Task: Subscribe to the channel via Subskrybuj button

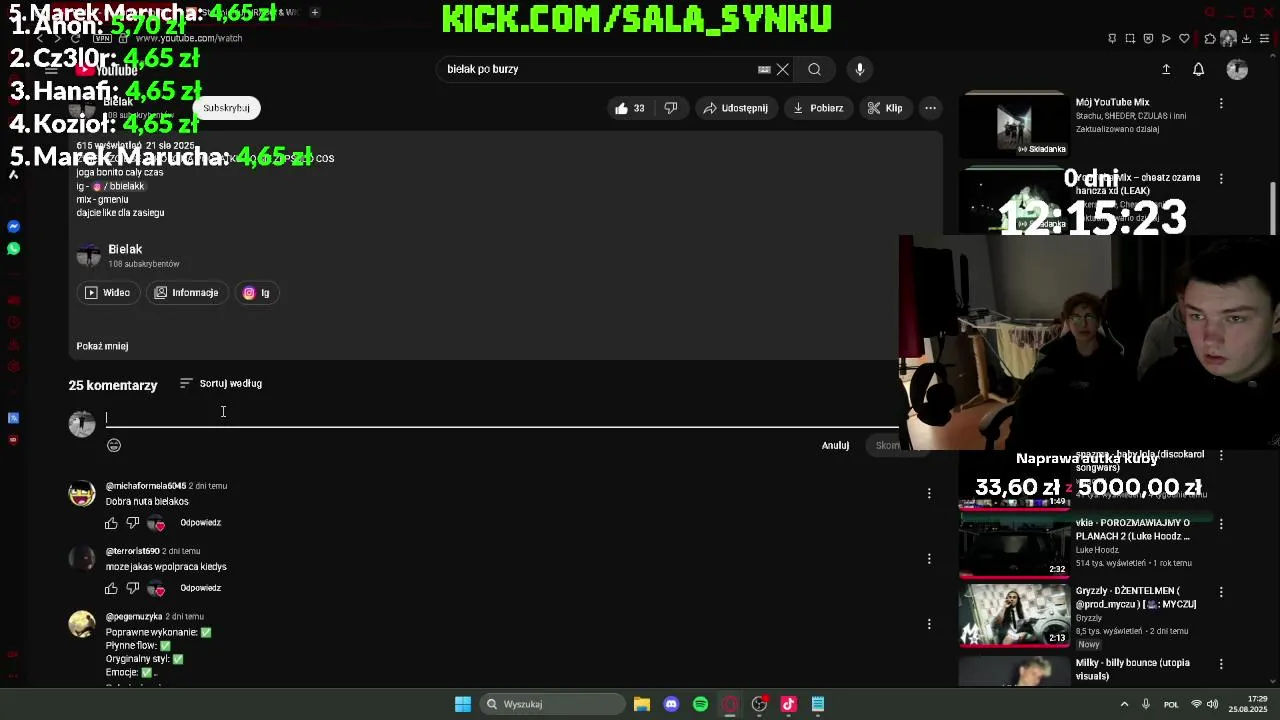Action: (x=227, y=108)
